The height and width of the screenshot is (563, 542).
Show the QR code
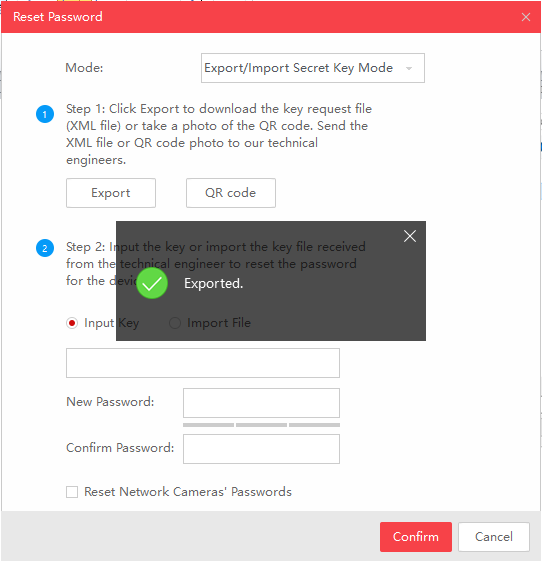pyautogui.click(x=231, y=193)
